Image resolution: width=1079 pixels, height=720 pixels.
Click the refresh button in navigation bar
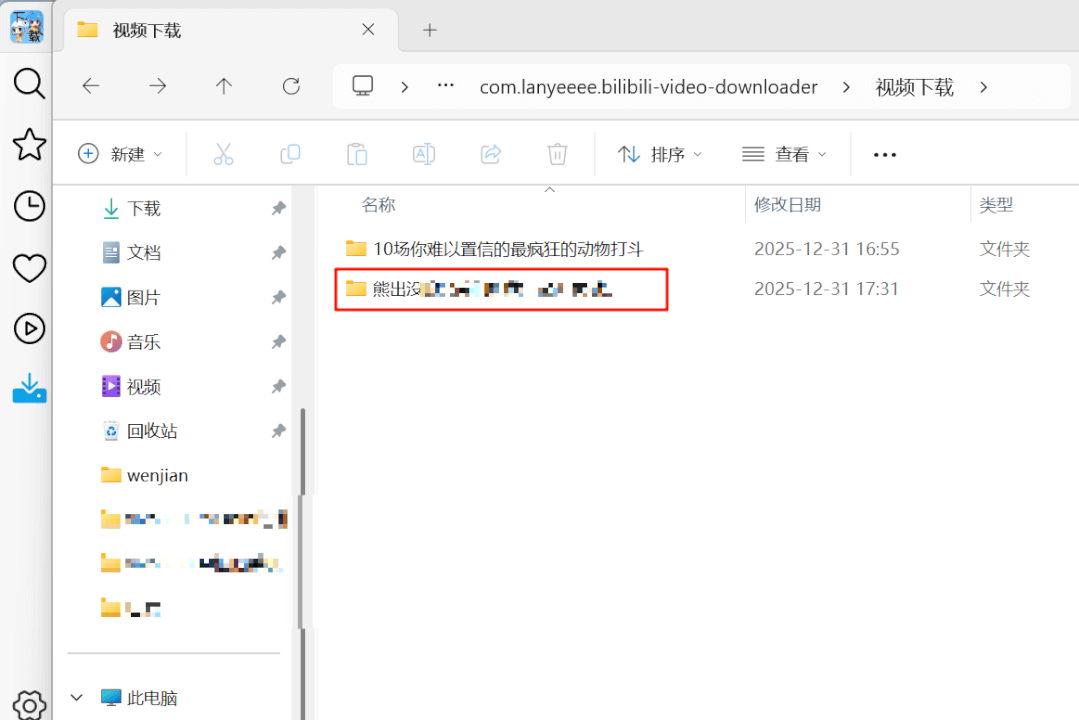pyautogui.click(x=291, y=87)
